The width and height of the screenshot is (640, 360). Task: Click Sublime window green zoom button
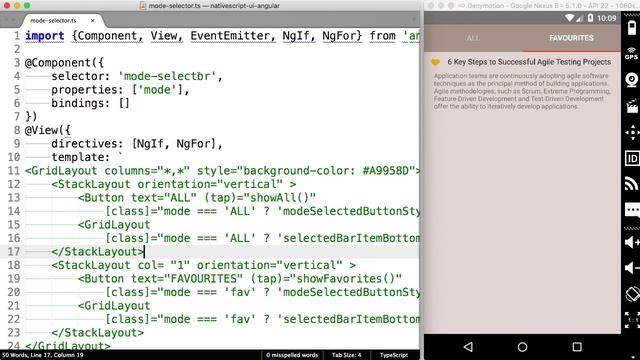tap(27, 6)
